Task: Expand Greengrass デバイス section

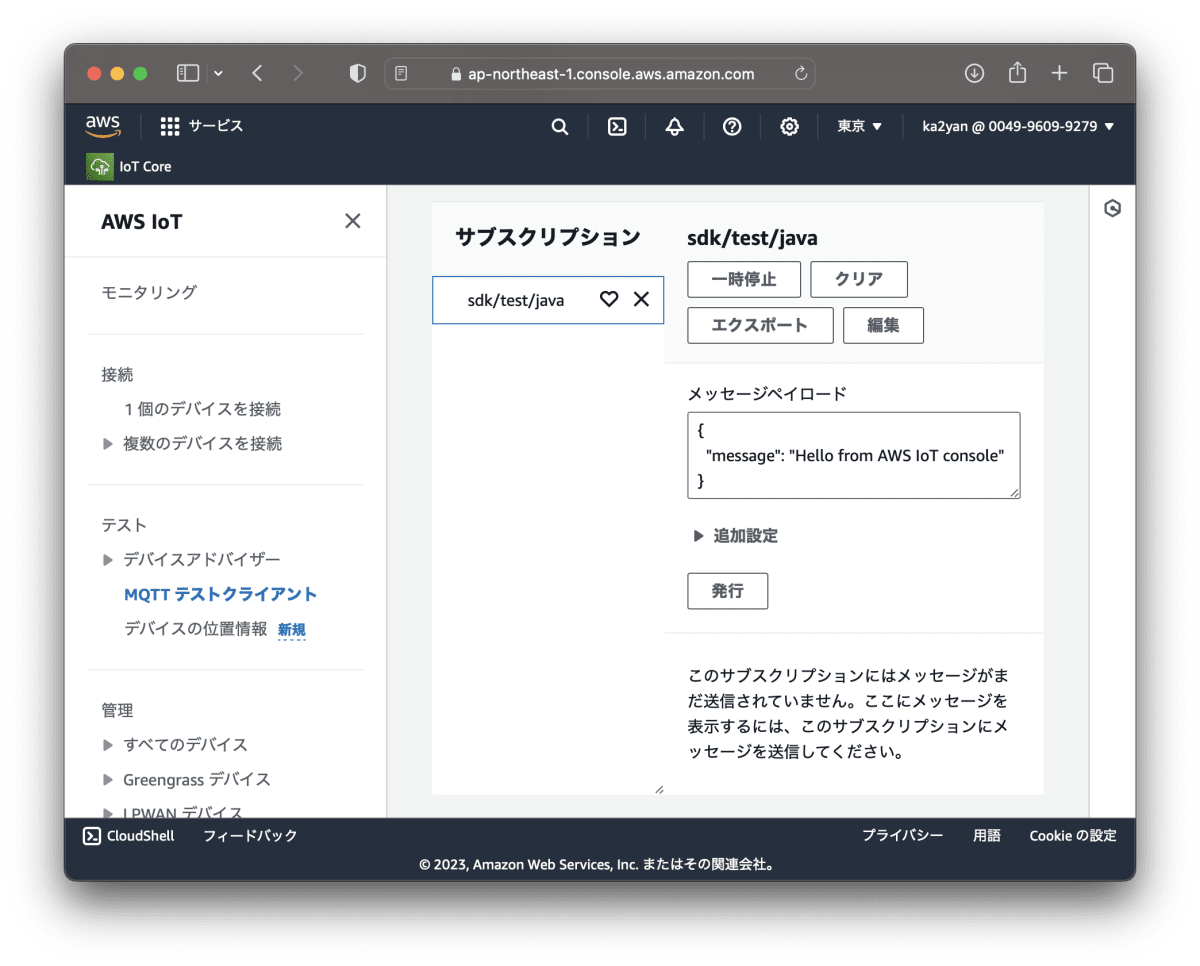Action: (x=108, y=780)
